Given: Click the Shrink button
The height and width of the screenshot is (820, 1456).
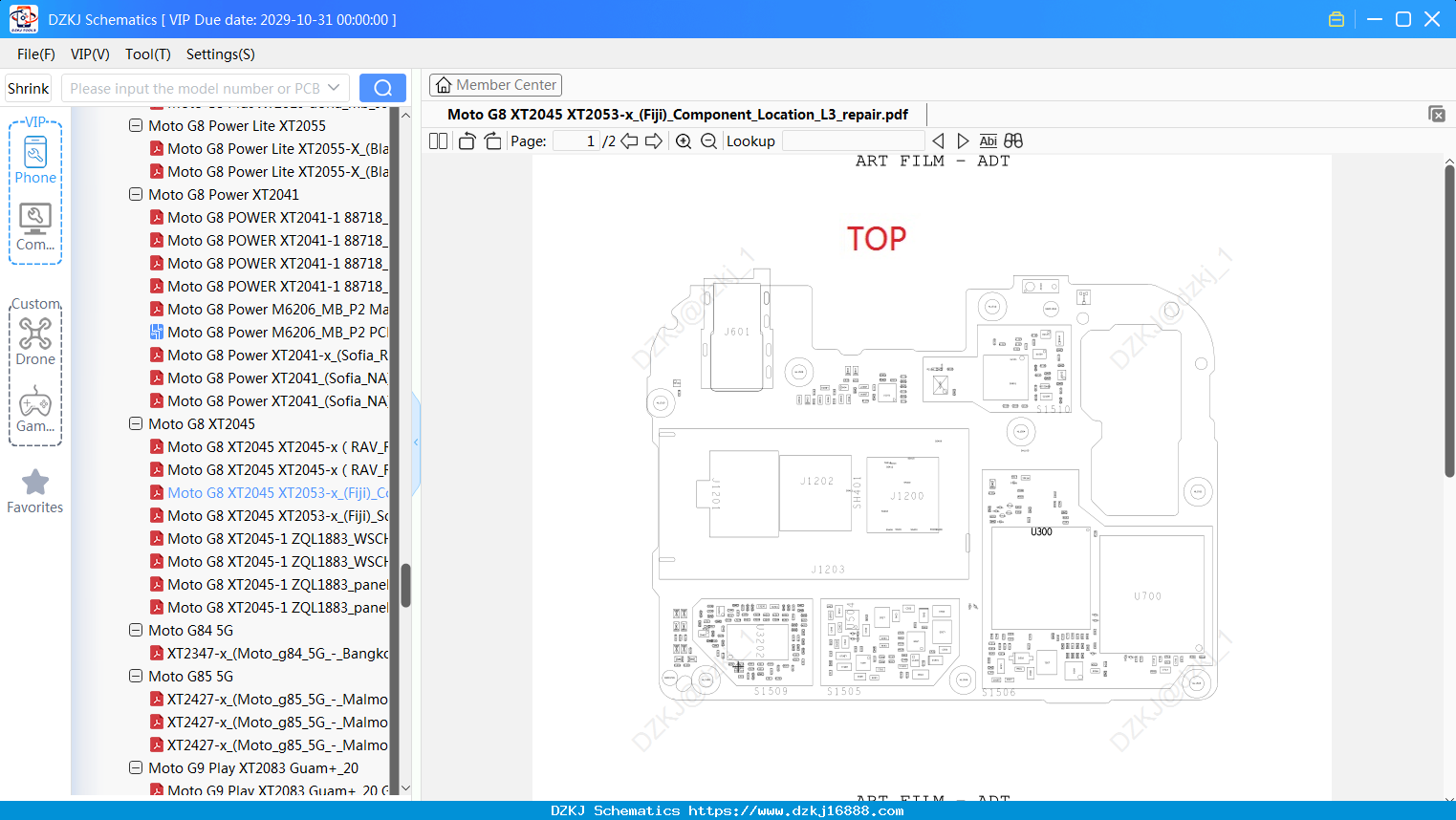Looking at the screenshot, I should tap(29, 88).
